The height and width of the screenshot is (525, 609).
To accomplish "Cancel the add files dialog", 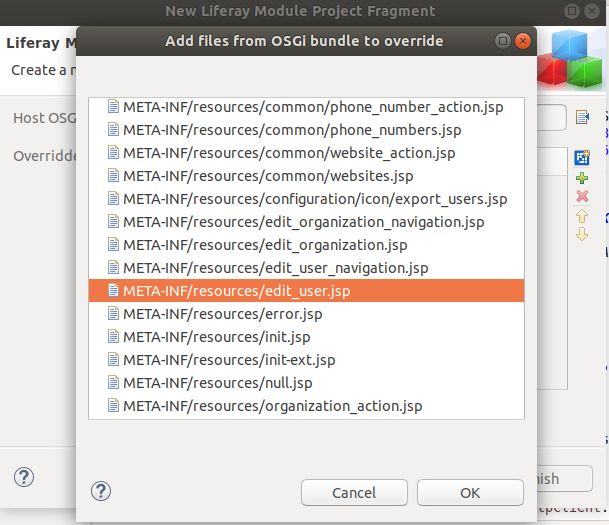I will point(354,493).
